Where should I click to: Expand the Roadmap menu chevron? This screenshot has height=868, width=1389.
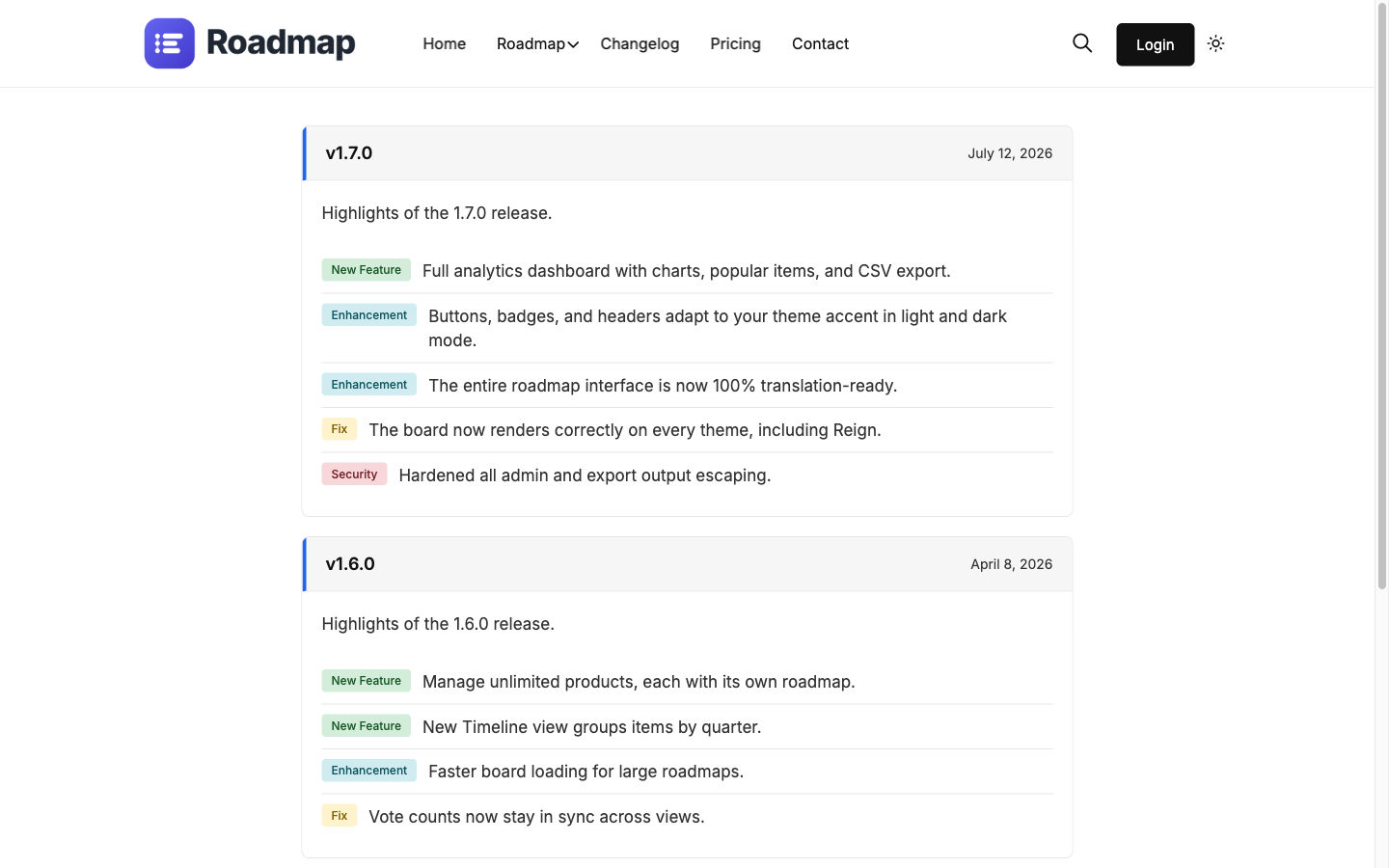pos(573,44)
